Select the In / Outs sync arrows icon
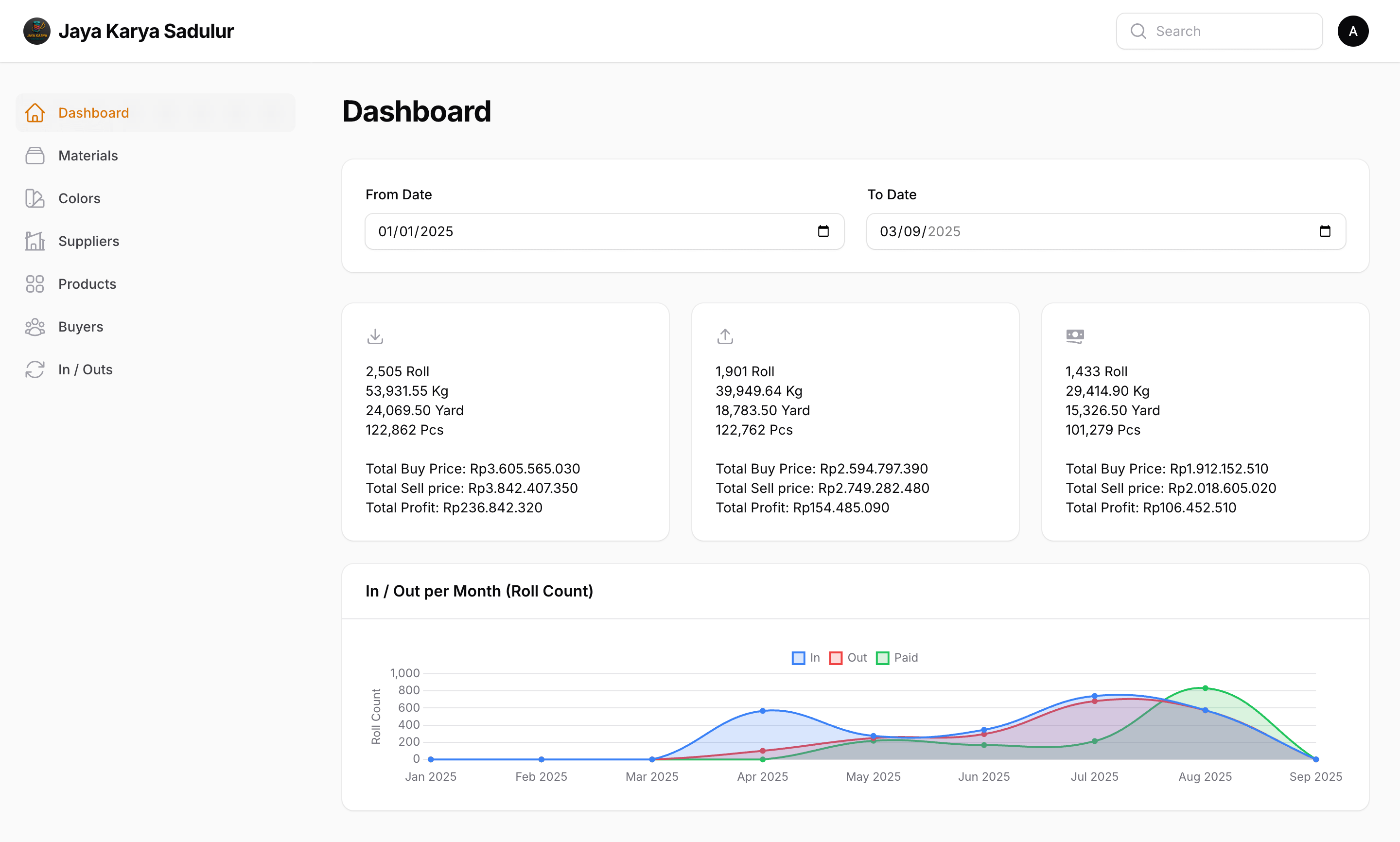 click(x=35, y=369)
